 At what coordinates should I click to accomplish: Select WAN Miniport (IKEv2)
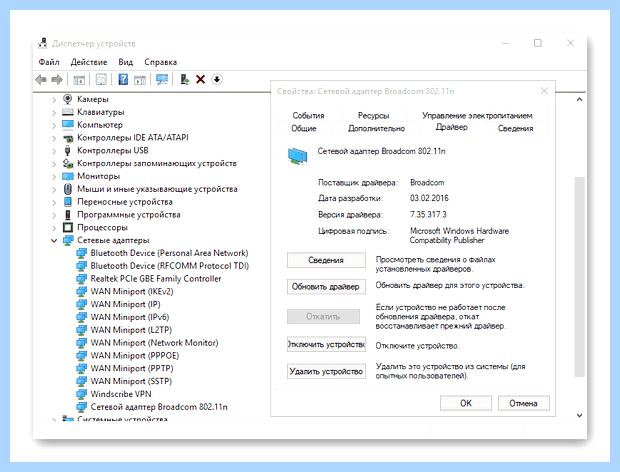(132, 291)
